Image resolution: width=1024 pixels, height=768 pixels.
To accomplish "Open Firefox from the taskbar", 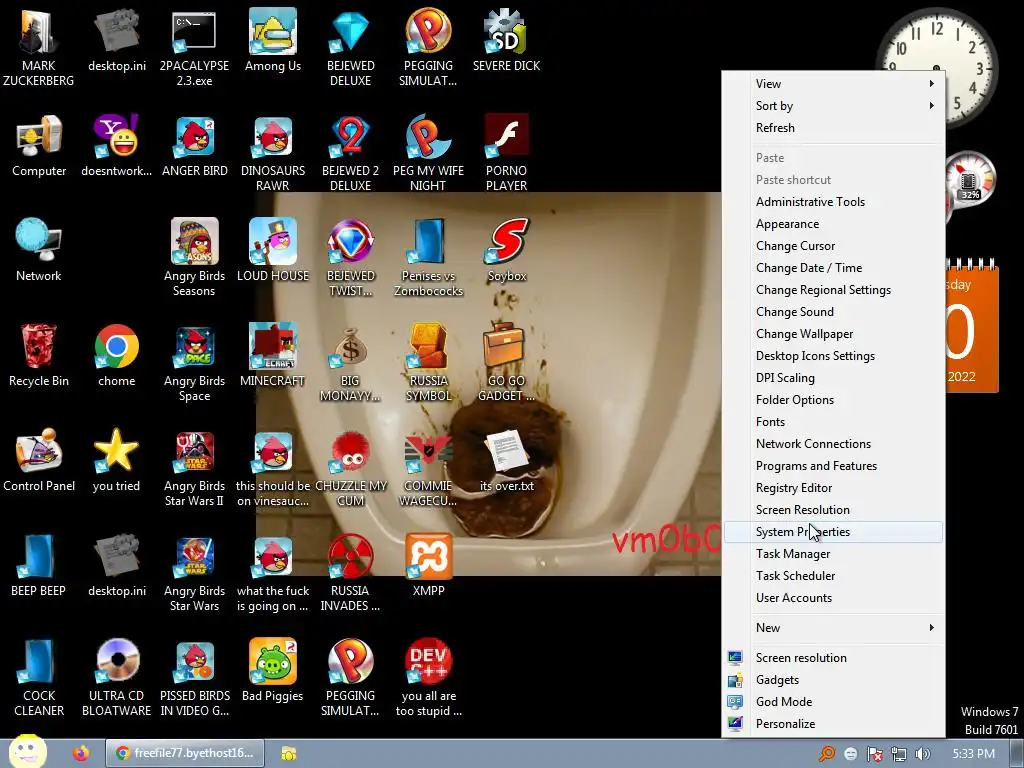I will (81, 754).
